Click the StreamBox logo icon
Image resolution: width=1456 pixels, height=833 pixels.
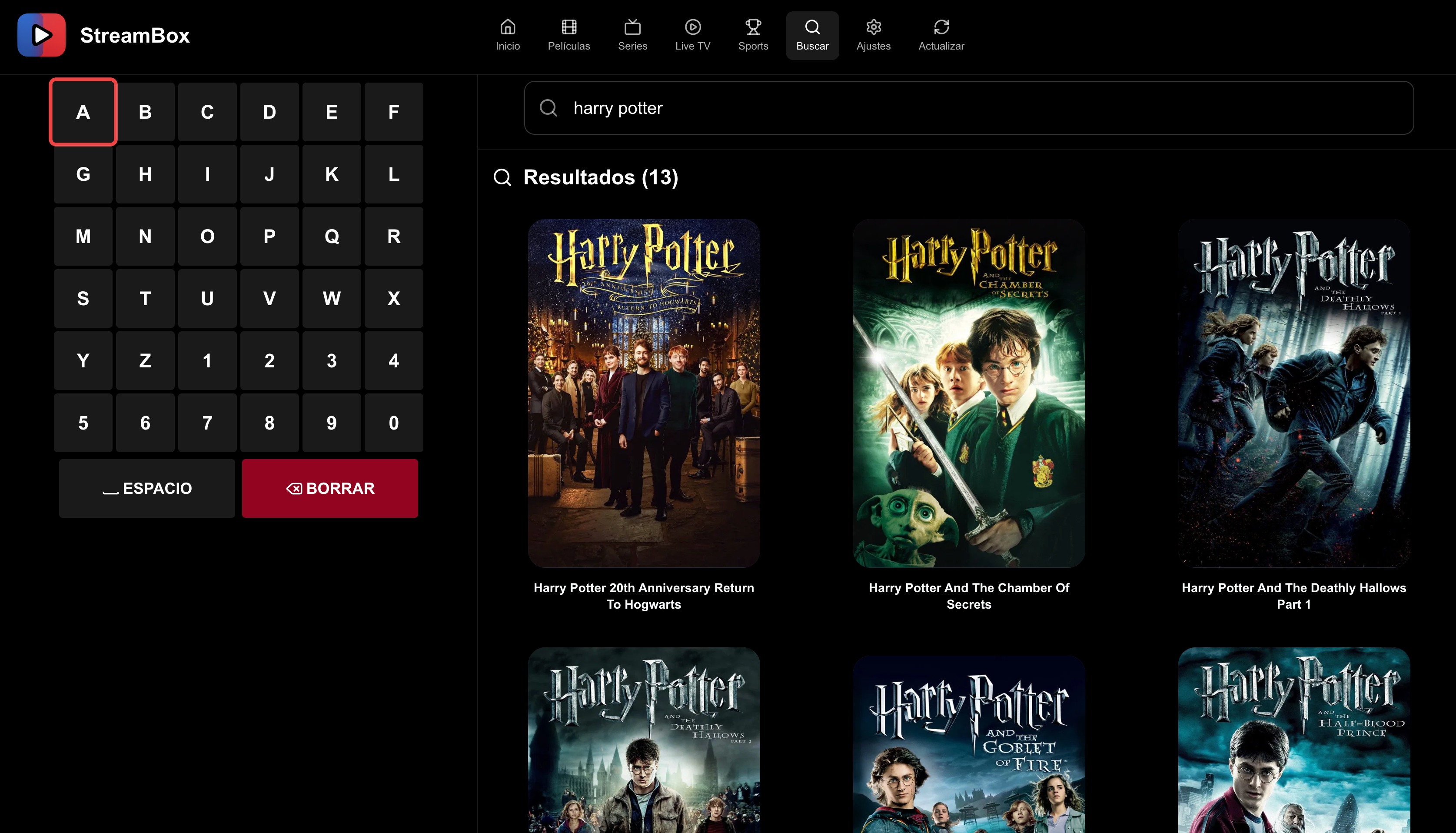pos(41,35)
